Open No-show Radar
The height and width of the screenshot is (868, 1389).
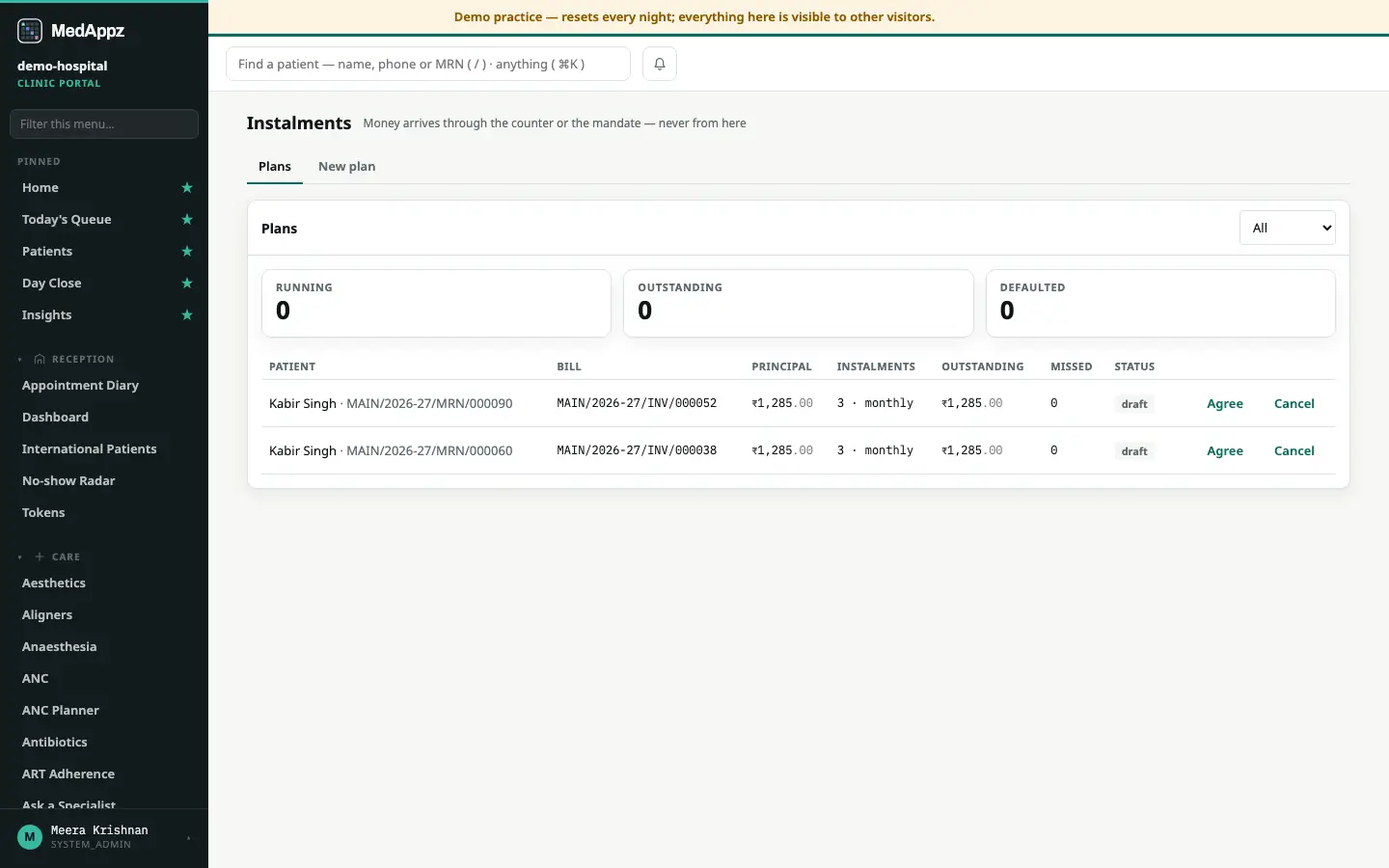pyautogui.click(x=68, y=481)
